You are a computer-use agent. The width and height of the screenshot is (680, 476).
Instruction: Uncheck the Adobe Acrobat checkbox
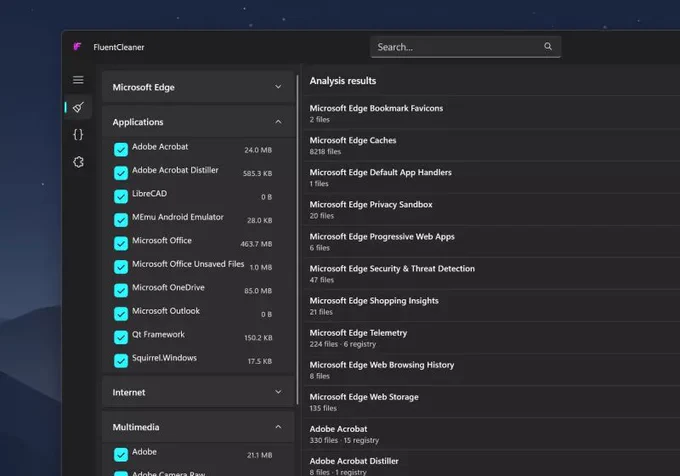(121, 150)
